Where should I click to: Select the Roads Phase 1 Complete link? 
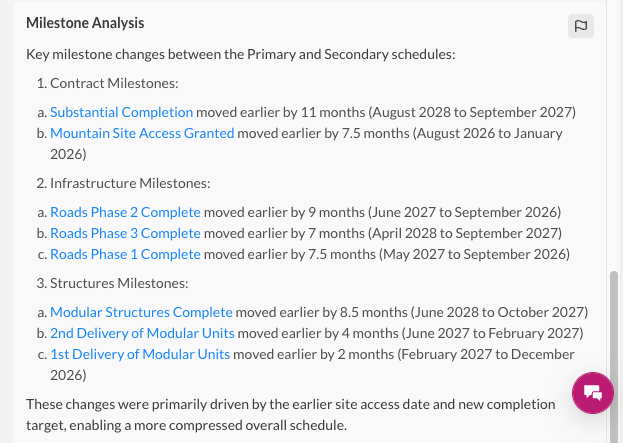tap(125, 254)
